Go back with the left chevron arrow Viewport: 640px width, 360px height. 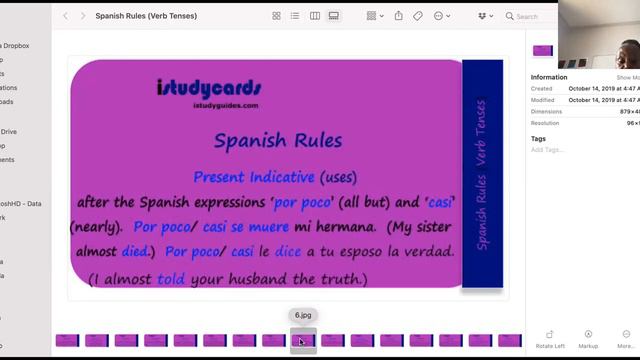click(65, 16)
